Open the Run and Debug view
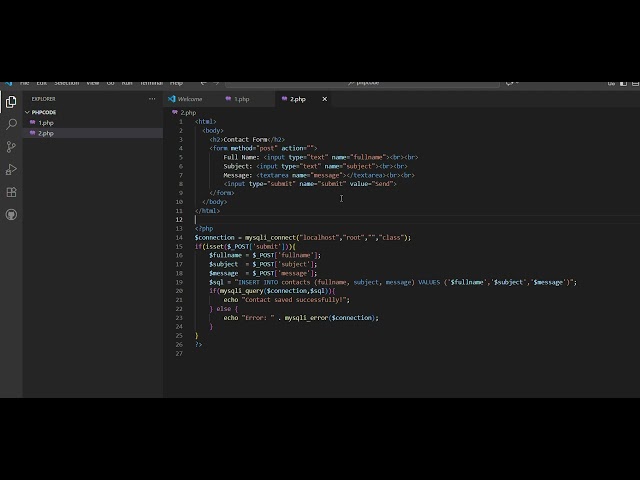The width and height of the screenshot is (640, 480). tap(11, 169)
